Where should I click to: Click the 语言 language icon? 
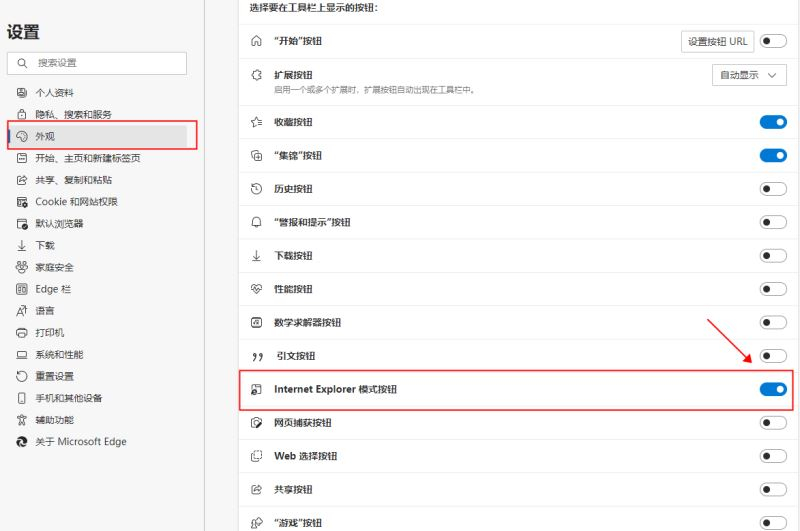[22, 310]
